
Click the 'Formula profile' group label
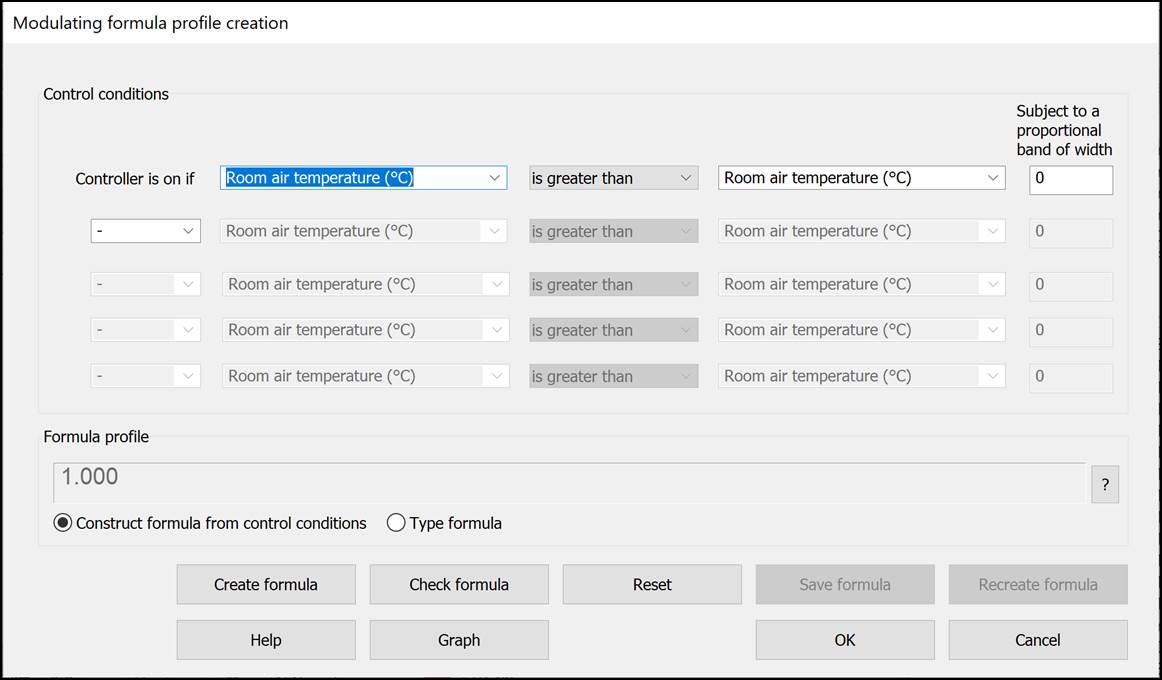[96, 437]
